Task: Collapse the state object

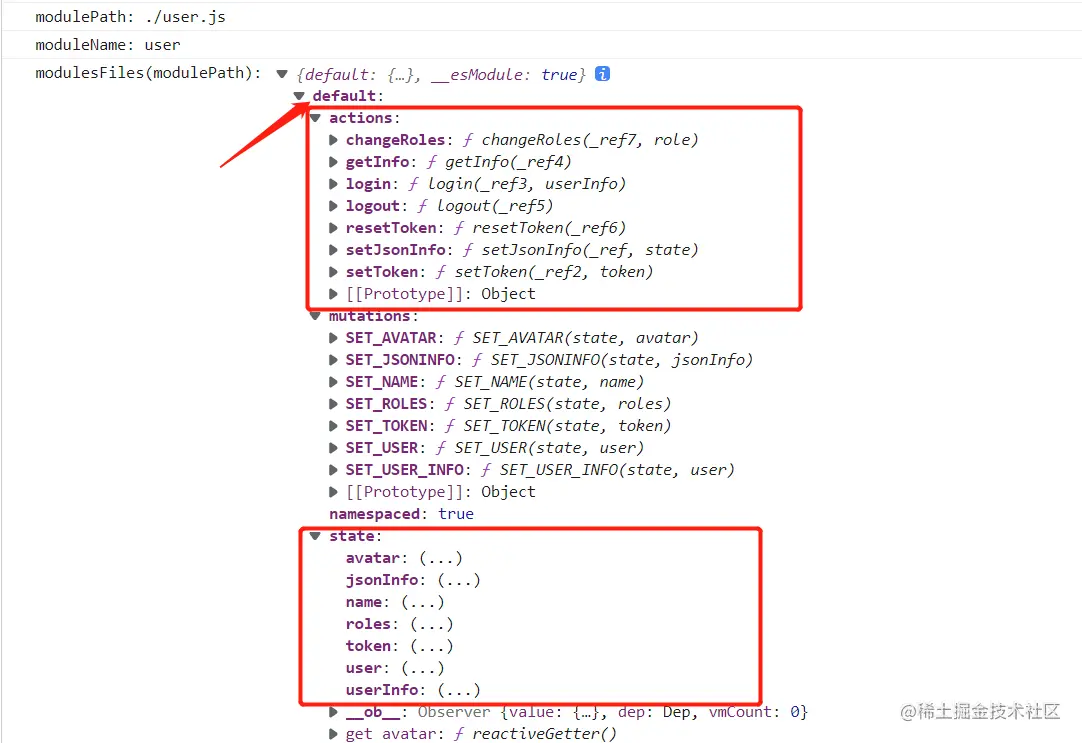Action: (315, 536)
